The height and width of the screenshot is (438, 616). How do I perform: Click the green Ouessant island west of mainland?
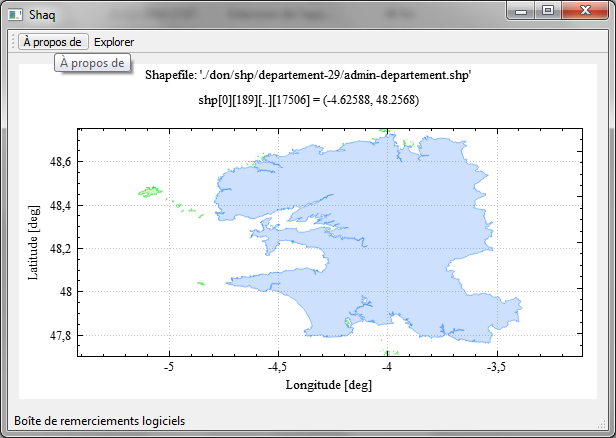click(x=150, y=190)
